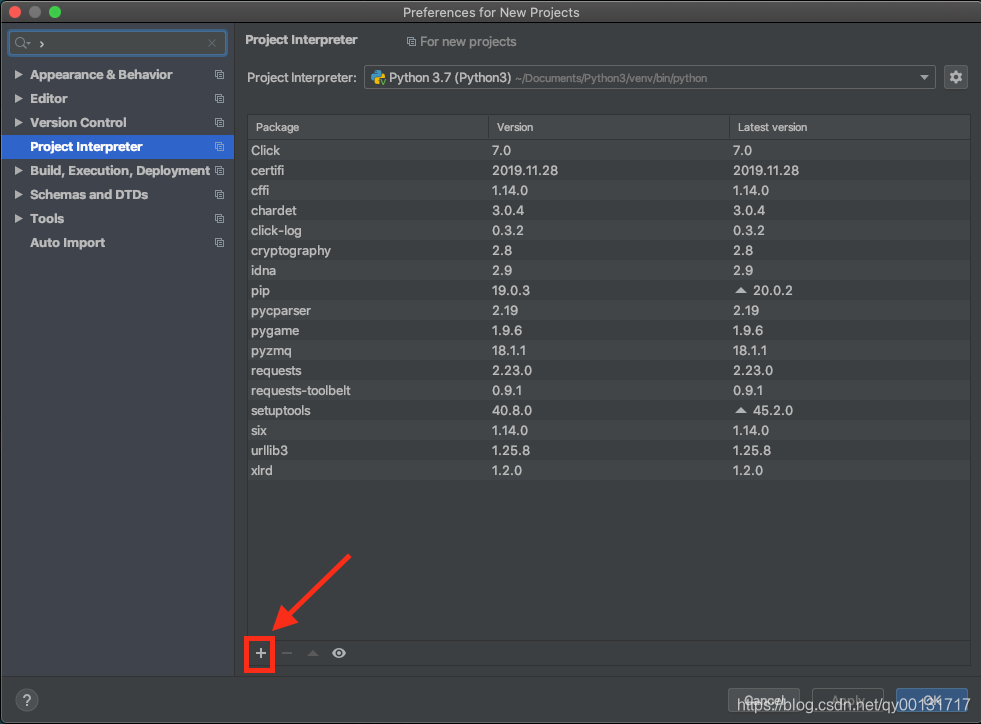Click version 2.23.0 in the requests row
This screenshot has height=724, width=981.
[x=512, y=370]
